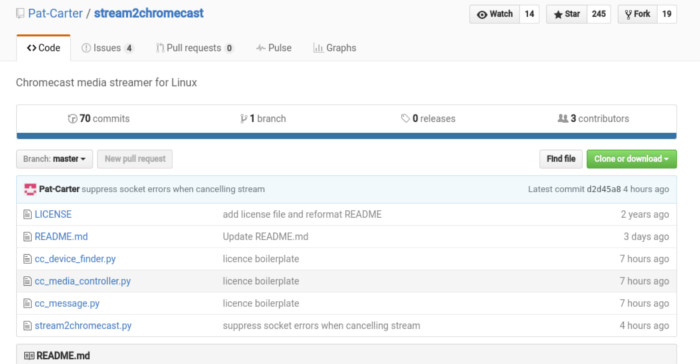Screen dimensions: 700x364
Task: View the 3 contributors list
Action: point(593,118)
